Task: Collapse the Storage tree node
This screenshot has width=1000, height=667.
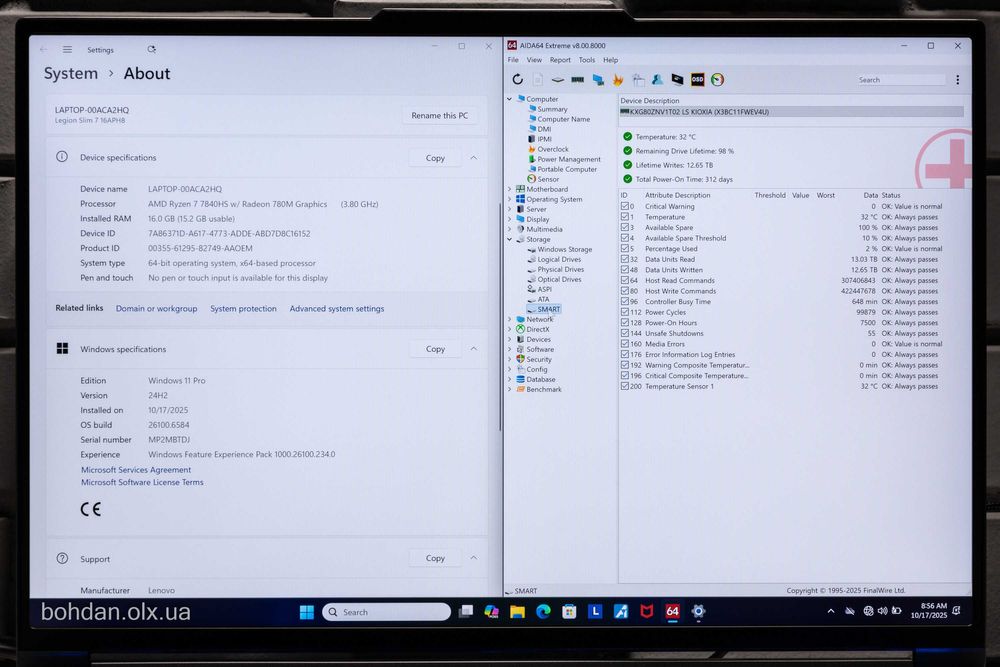Action: click(510, 239)
